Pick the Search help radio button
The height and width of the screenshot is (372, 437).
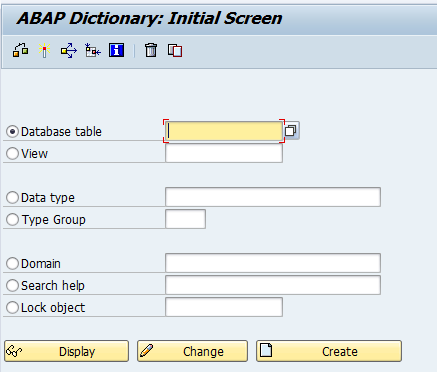12,286
